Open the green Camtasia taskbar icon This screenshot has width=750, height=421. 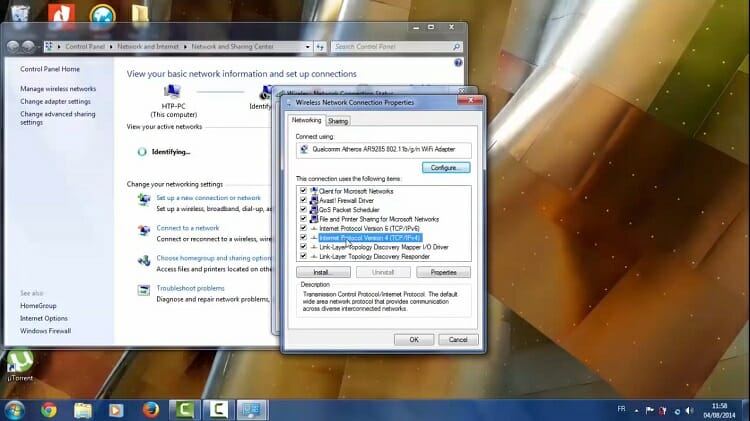[x=184, y=410]
